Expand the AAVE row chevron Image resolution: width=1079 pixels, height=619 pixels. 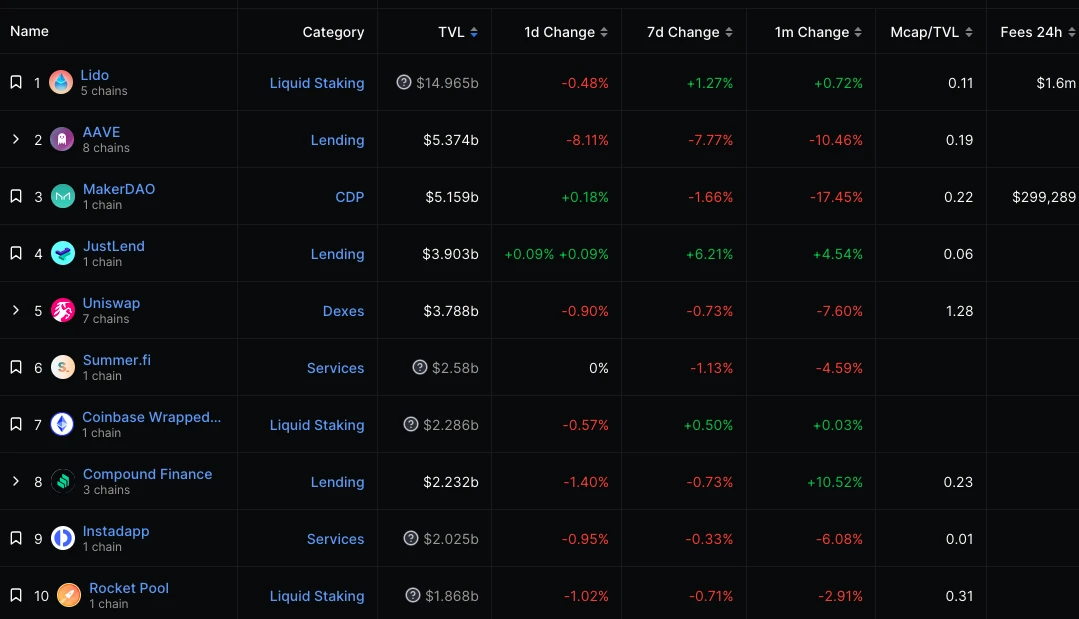pyautogui.click(x=16, y=140)
